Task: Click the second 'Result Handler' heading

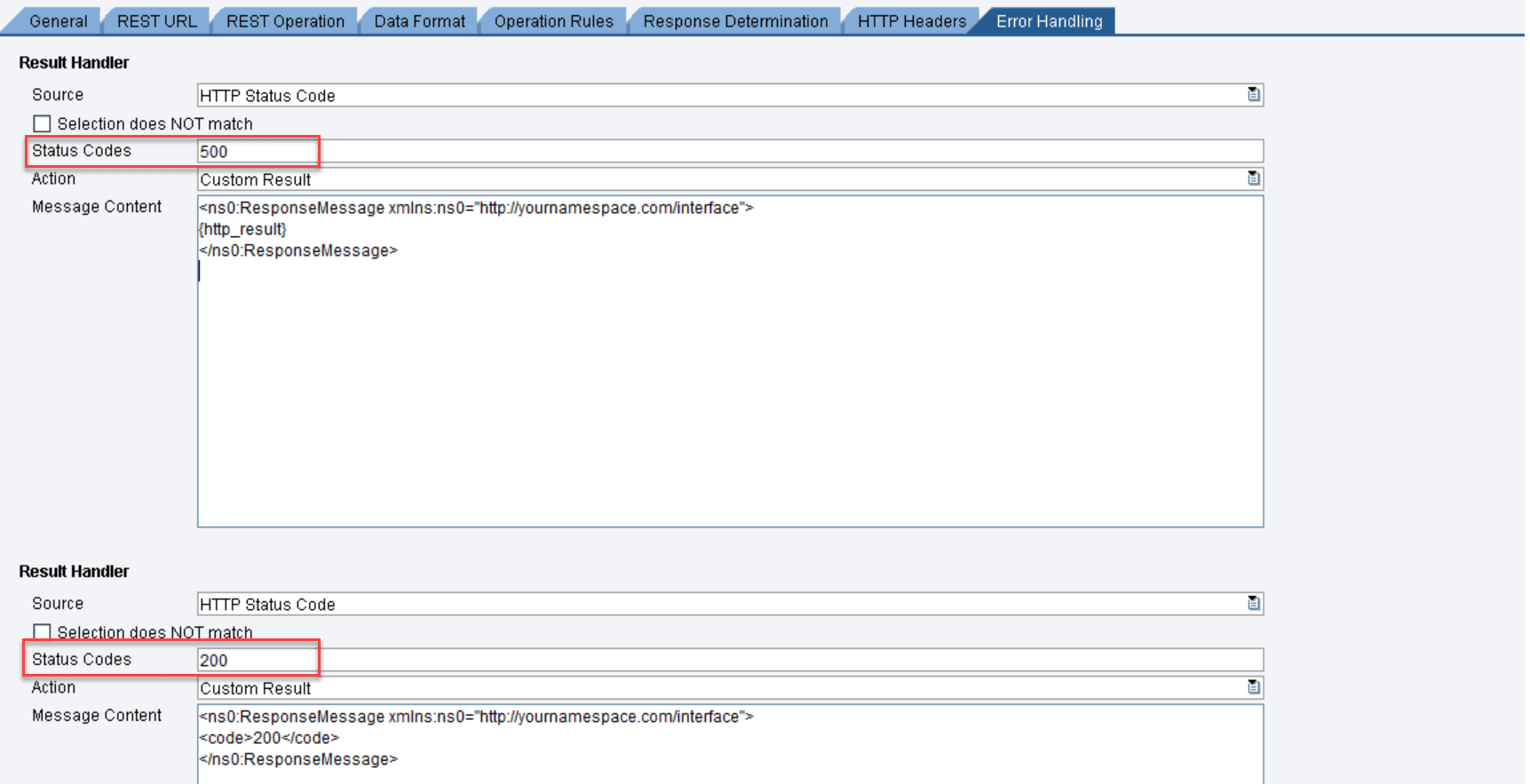Action: tap(74, 571)
